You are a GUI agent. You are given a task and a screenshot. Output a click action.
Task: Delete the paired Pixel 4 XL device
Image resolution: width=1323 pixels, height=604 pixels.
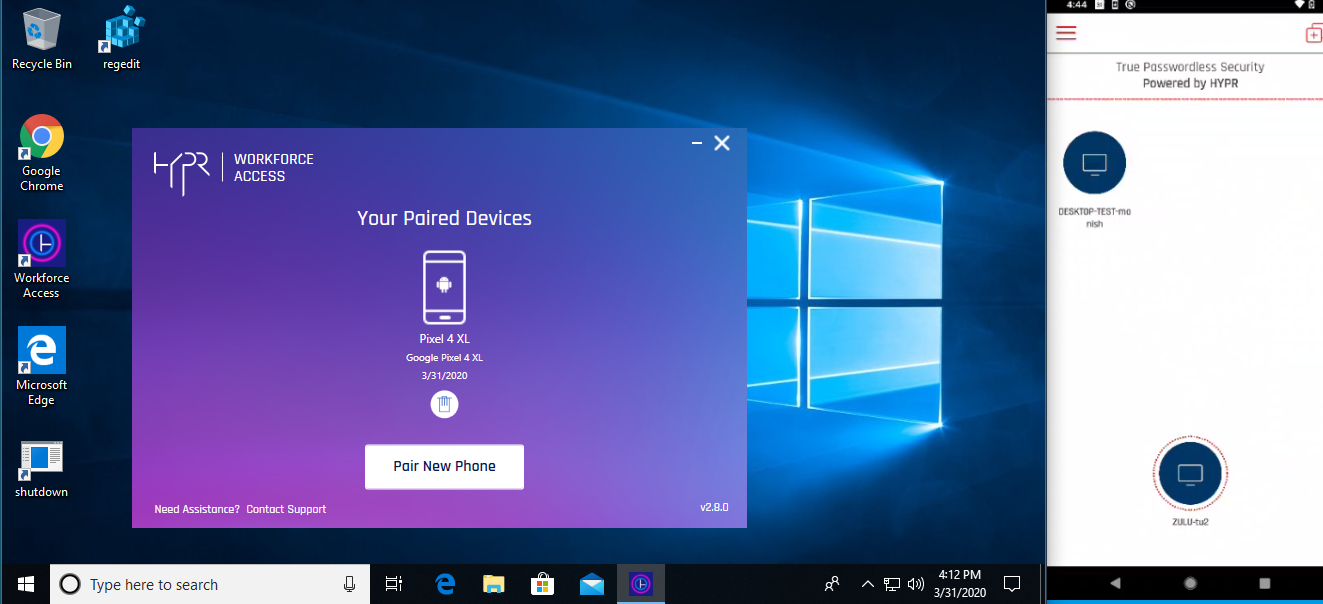(x=445, y=404)
